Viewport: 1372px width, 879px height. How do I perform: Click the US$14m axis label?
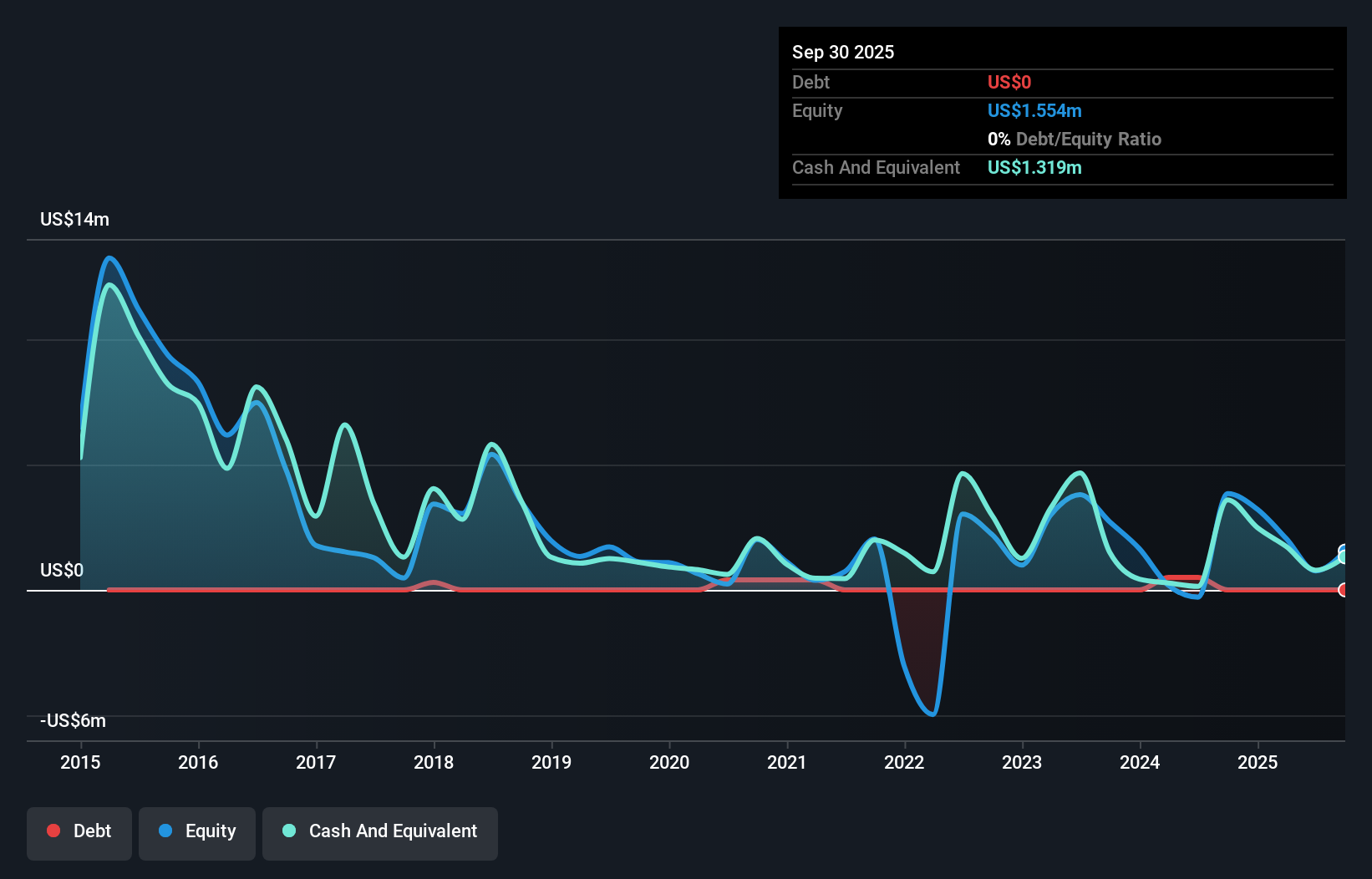(x=74, y=219)
